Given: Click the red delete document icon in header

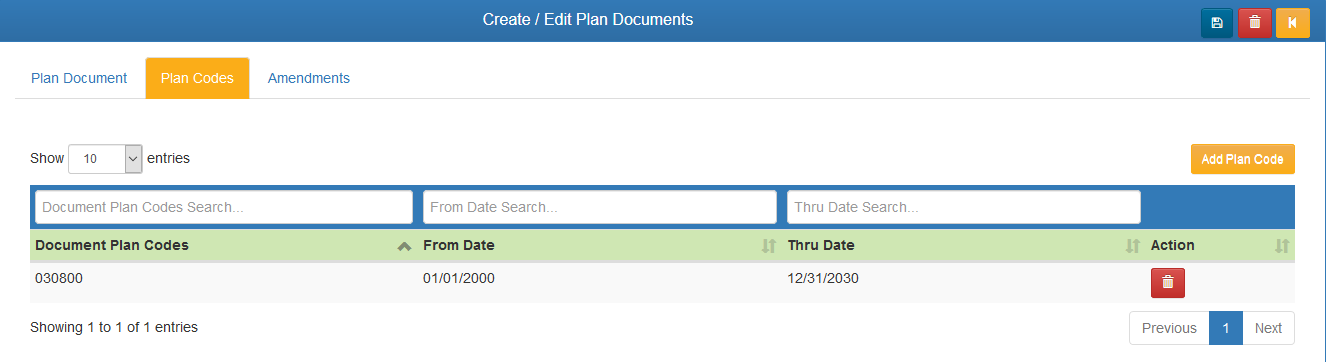Looking at the screenshot, I should [1254, 22].
